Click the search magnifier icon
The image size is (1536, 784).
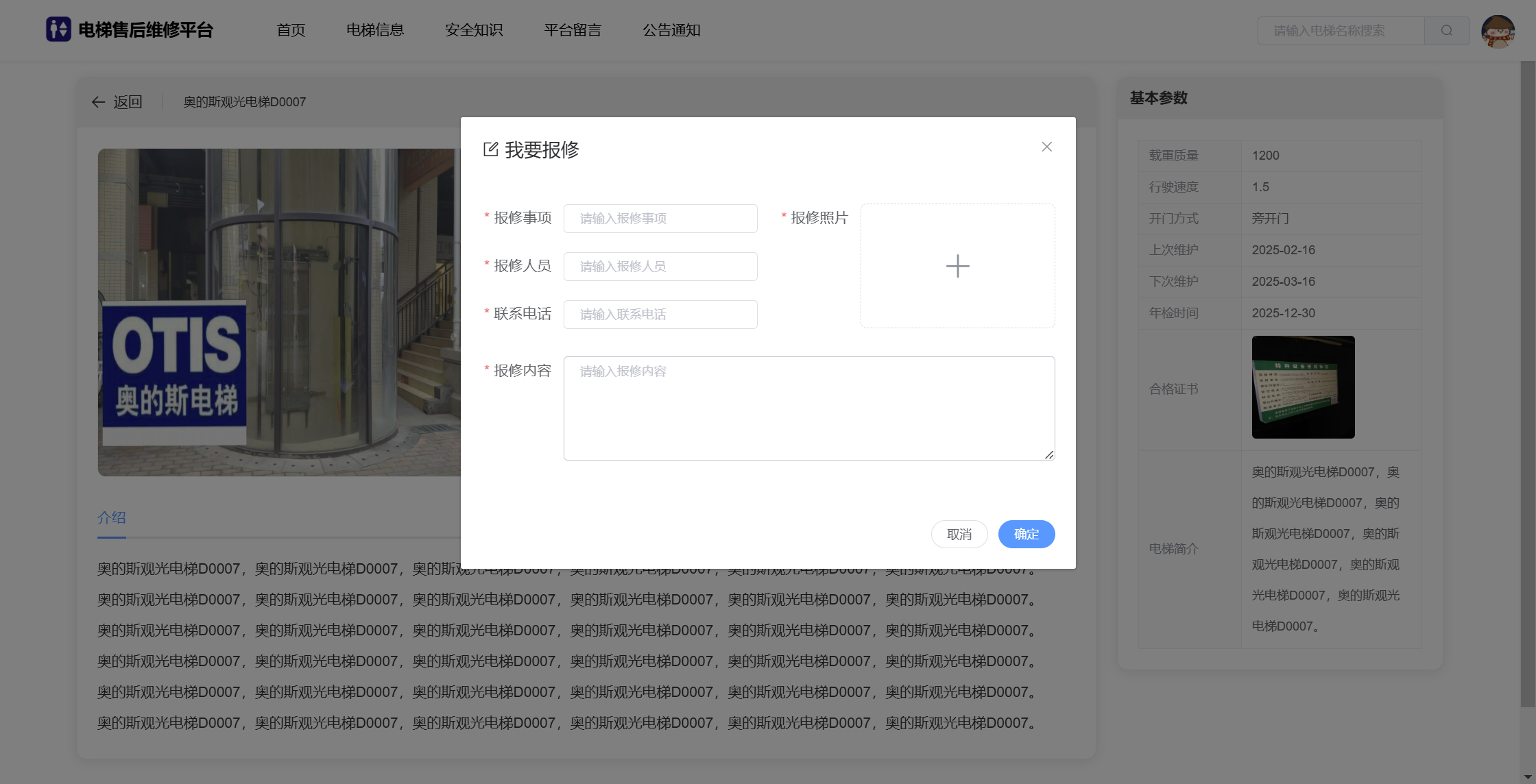pyautogui.click(x=1446, y=31)
